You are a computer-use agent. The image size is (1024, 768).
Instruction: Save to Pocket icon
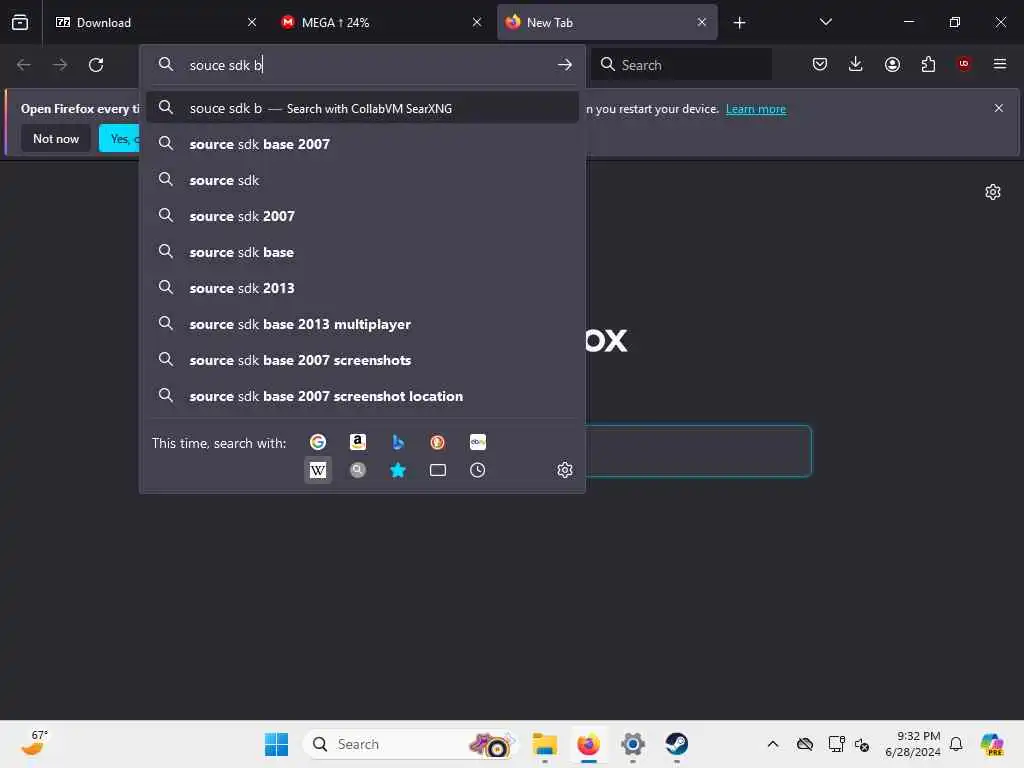coord(820,64)
